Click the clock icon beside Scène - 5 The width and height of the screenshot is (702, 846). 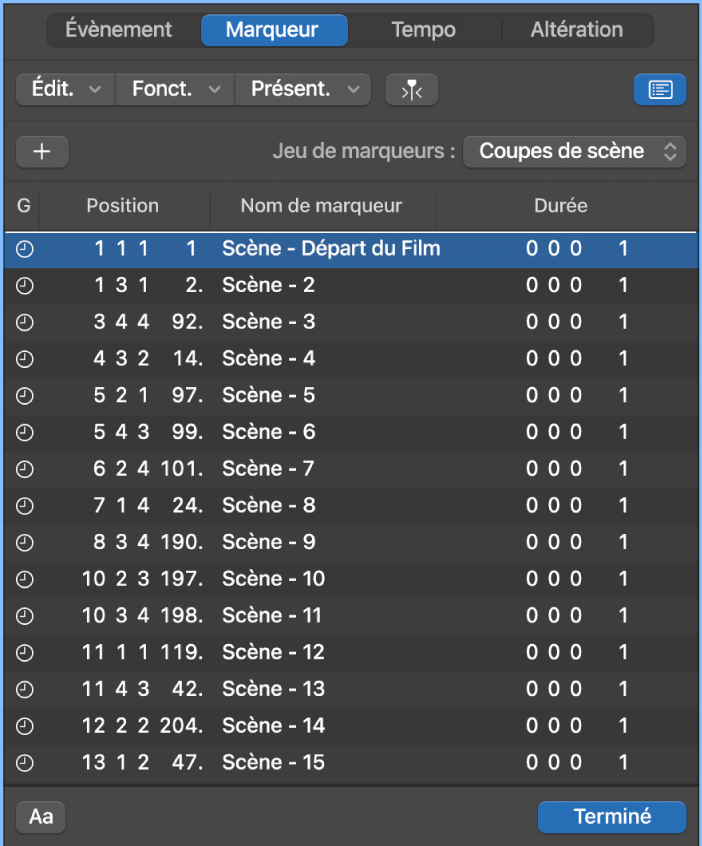pos(24,395)
